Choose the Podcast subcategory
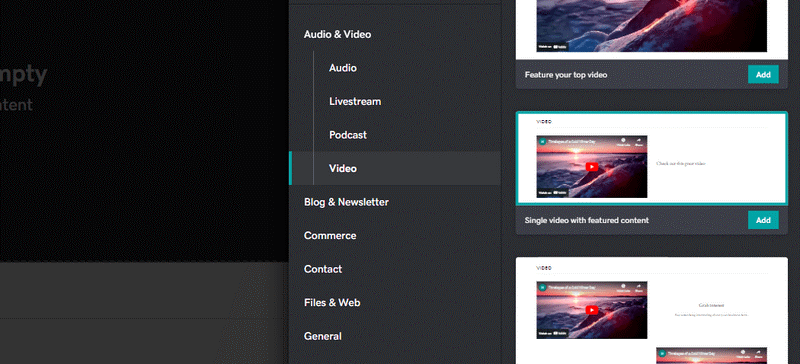This screenshot has height=364, width=800. (348, 135)
